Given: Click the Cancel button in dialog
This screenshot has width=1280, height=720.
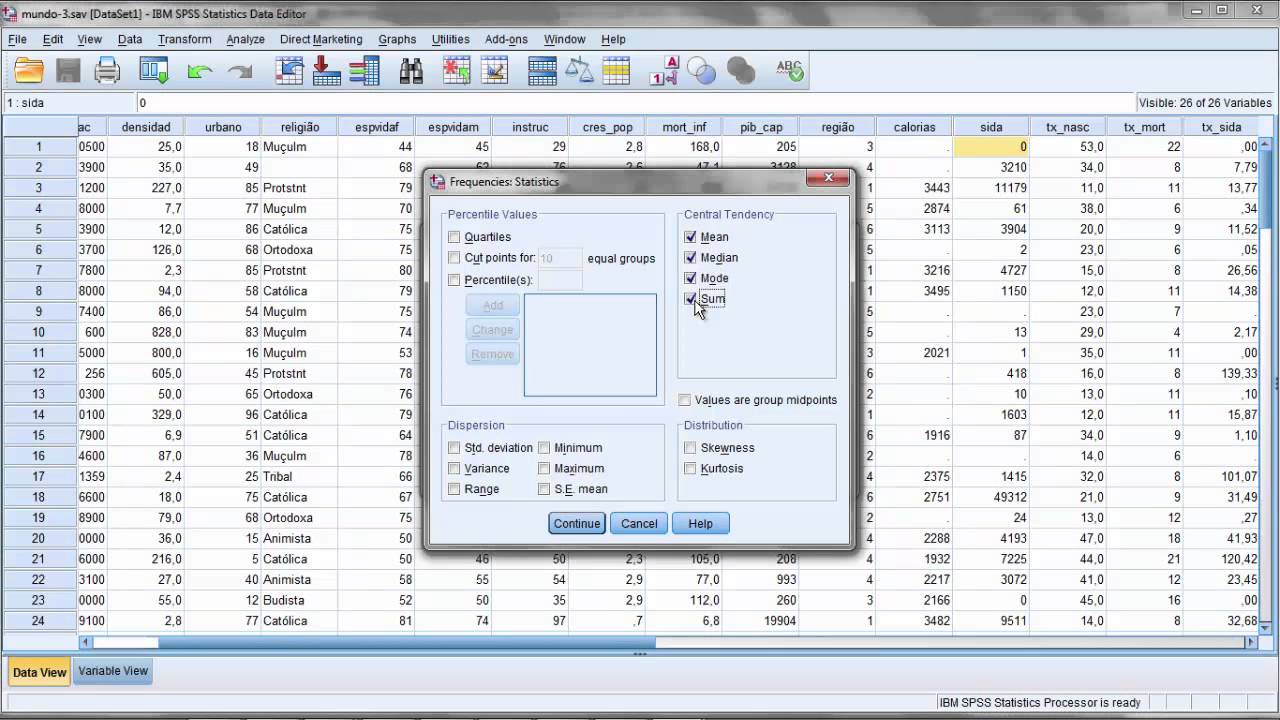Looking at the screenshot, I should click(x=639, y=523).
